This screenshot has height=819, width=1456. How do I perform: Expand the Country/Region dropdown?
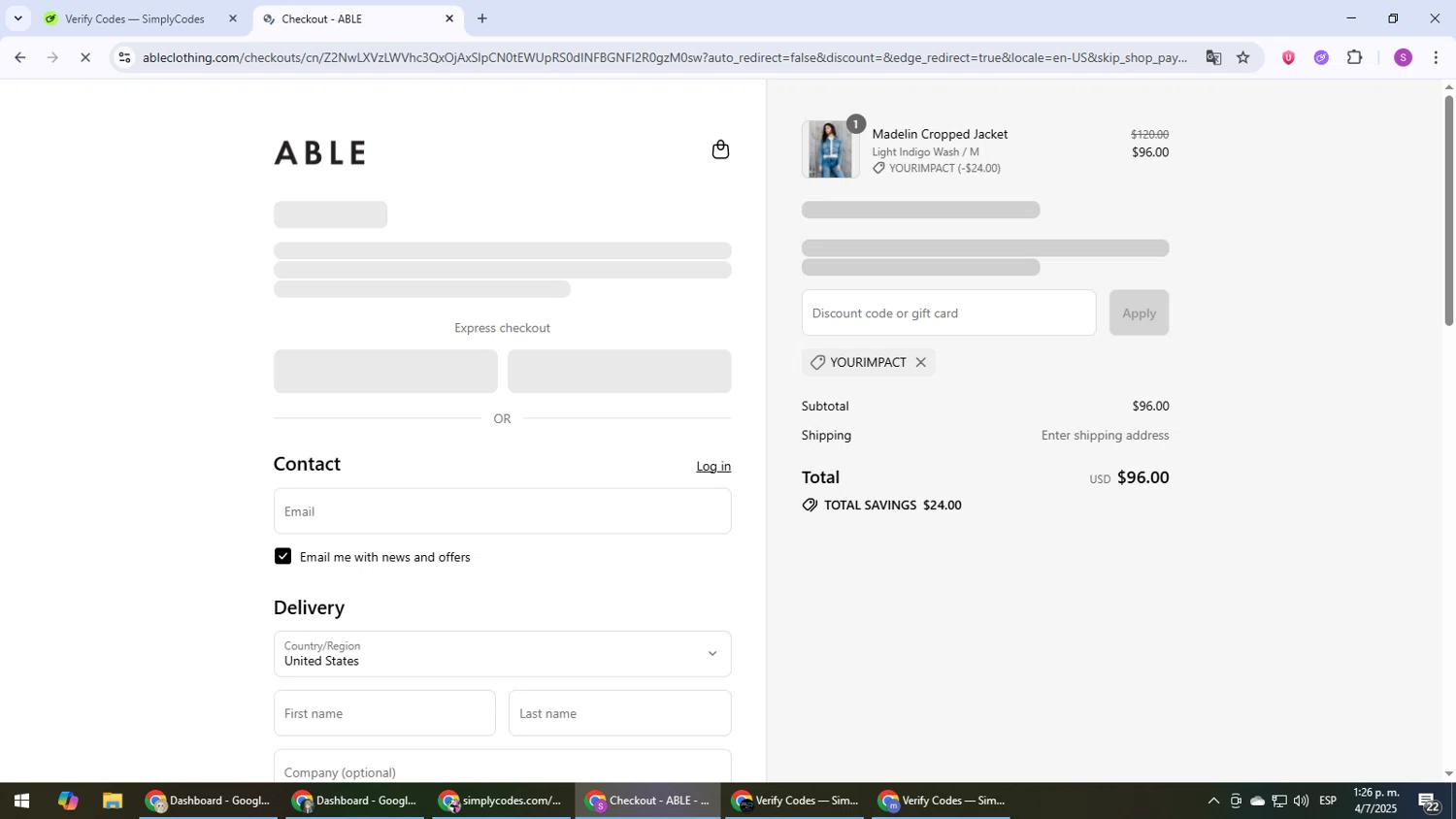502,654
